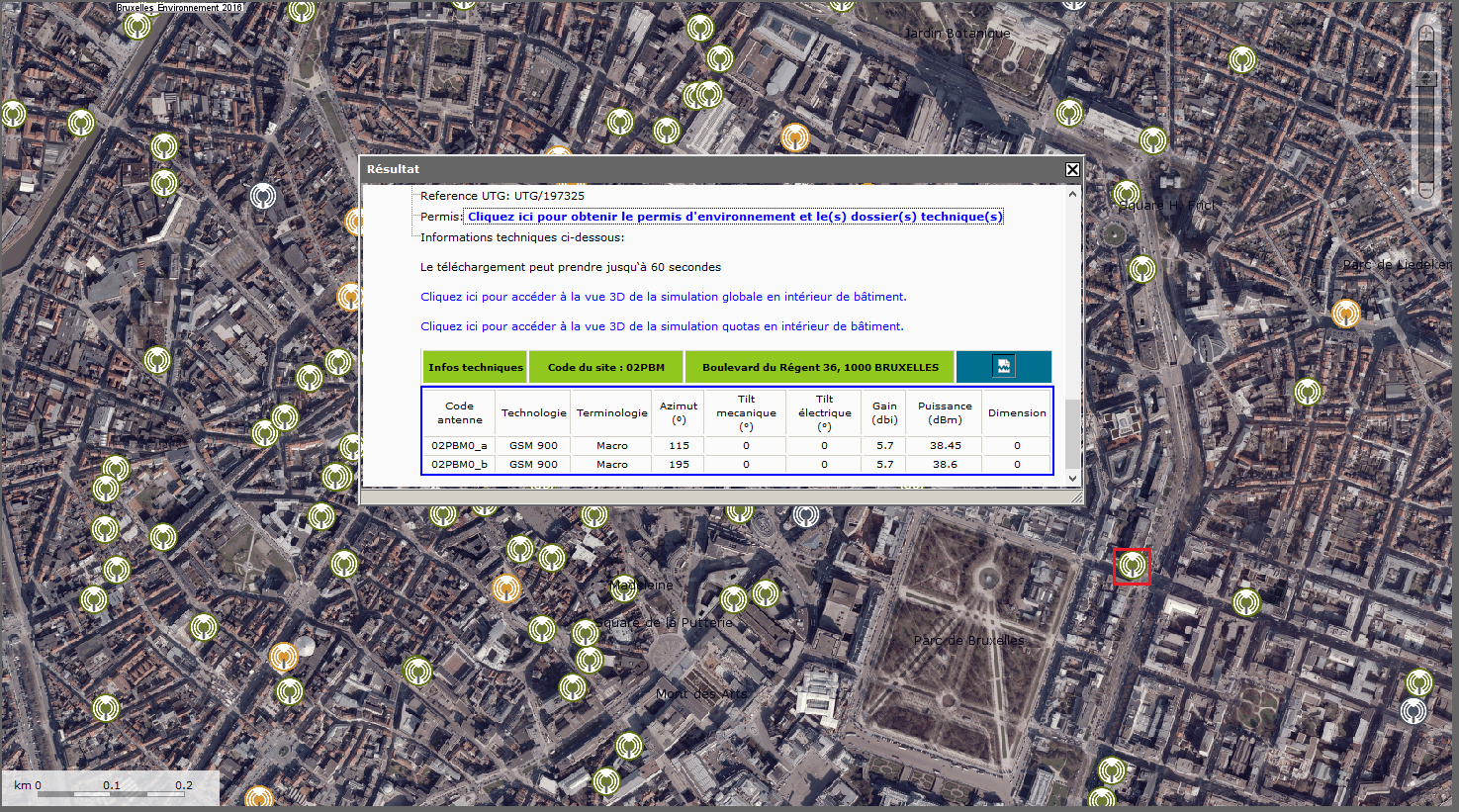The height and width of the screenshot is (812, 1459).
Task: Click orange antenna marker beside the dome building at lower left
Action: pos(284,656)
